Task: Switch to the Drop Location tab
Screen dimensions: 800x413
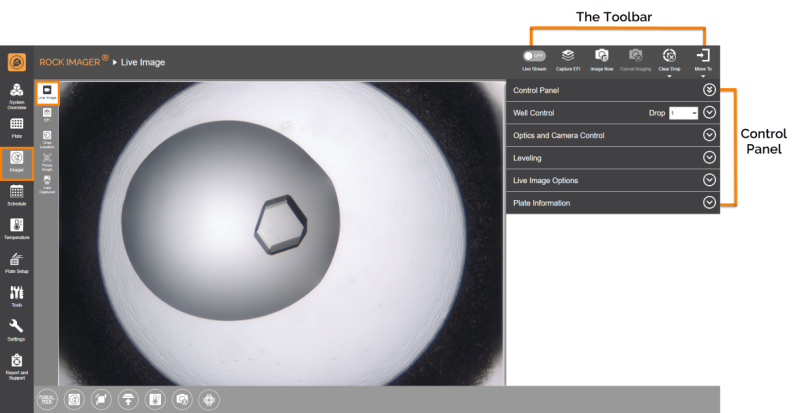Action: 48,136
